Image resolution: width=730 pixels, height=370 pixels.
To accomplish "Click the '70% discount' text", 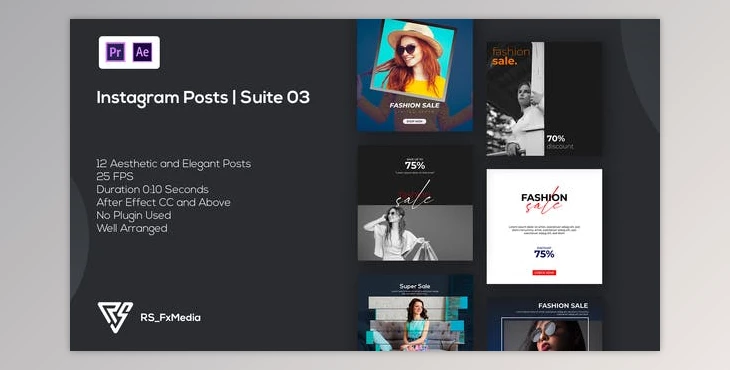I will point(559,142).
